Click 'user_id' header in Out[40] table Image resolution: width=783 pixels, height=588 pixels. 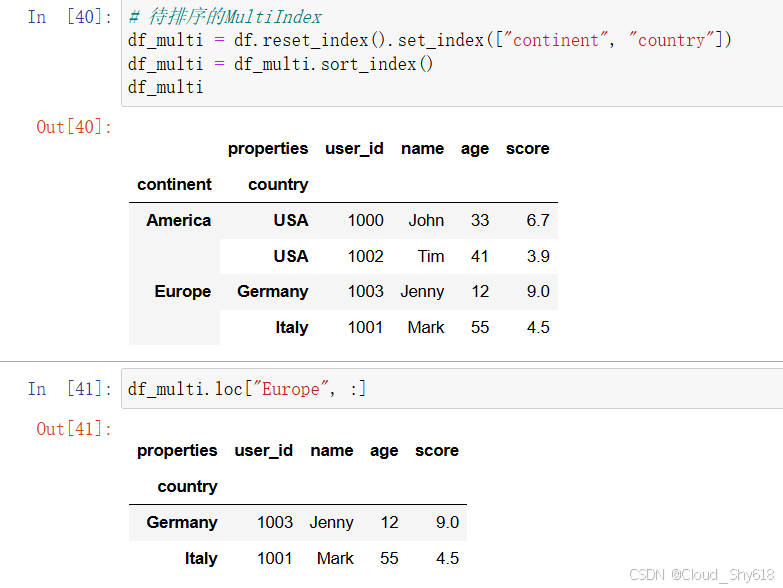[355, 148]
